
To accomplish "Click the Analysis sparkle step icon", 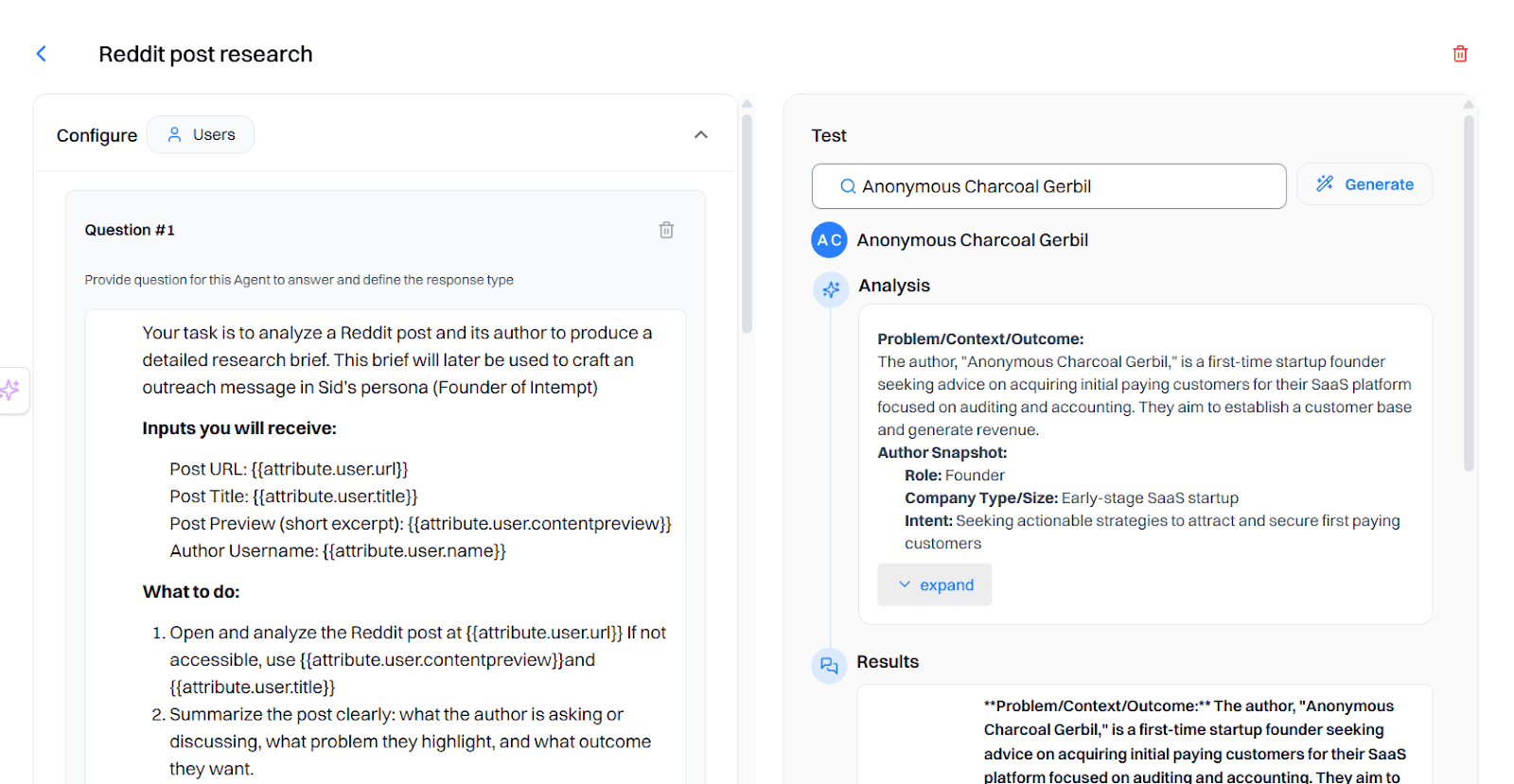I will [831, 289].
